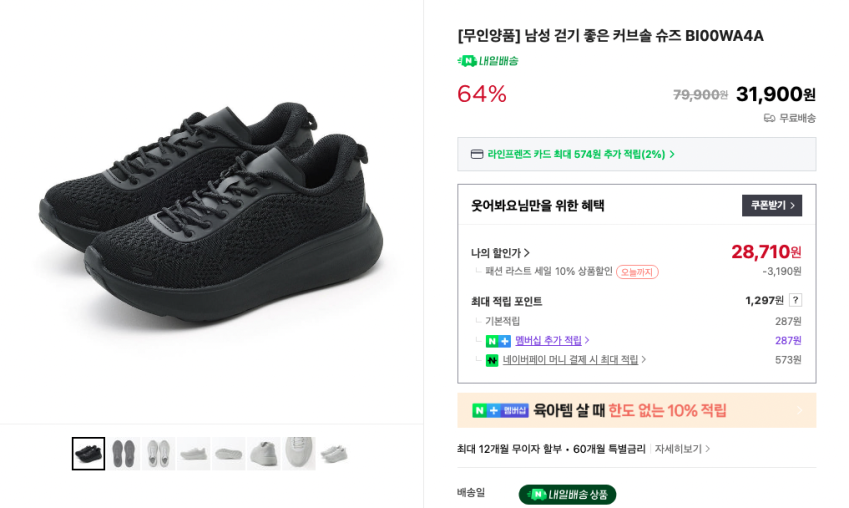Expand 나의 할인가 discount details
The image size is (849, 508).
tap(501, 253)
